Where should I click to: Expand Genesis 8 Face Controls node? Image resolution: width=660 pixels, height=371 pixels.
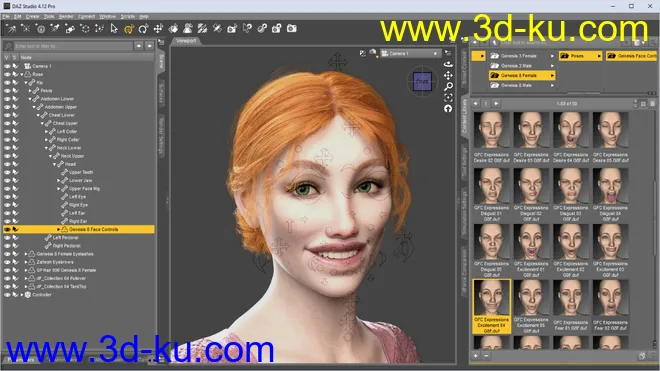[59, 230]
